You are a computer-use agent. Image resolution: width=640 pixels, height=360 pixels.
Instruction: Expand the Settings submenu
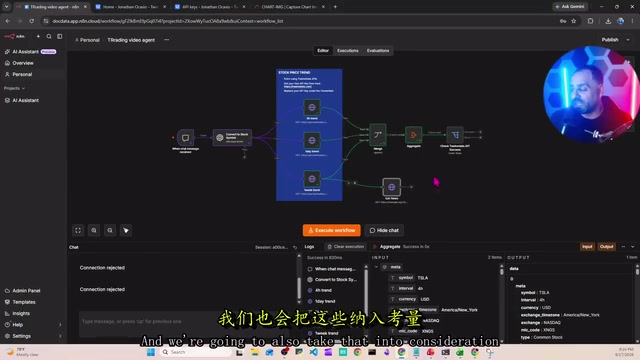[x=60, y=336]
